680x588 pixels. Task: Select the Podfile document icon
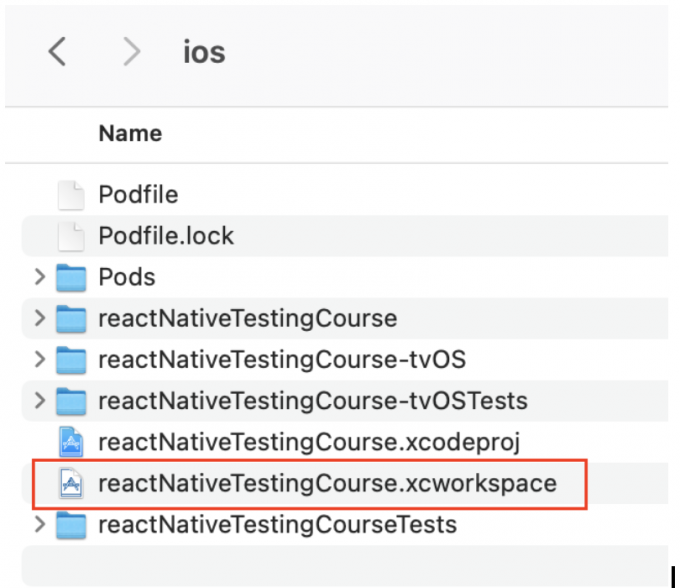click(71, 195)
